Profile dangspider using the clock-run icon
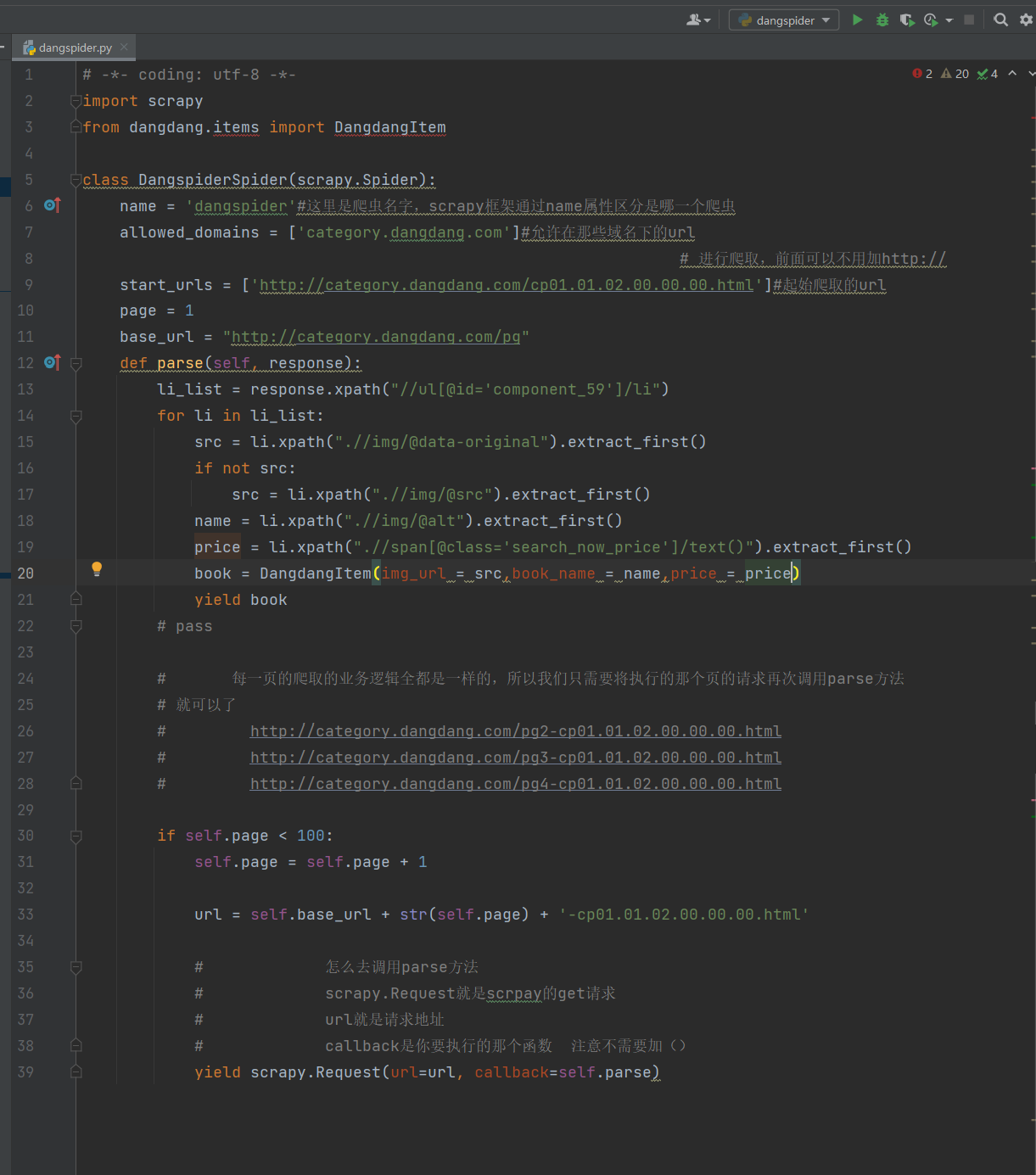Screen dimensions: 1036x1175 pyautogui.click(x=931, y=20)
